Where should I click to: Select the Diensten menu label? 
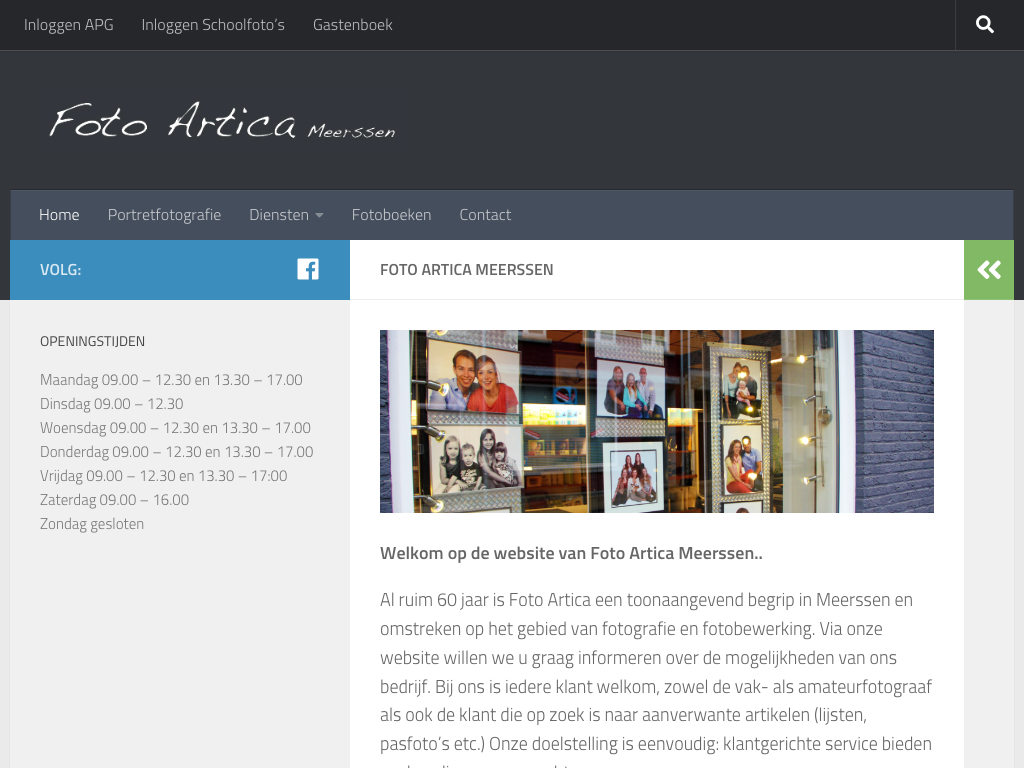[279, 215]
